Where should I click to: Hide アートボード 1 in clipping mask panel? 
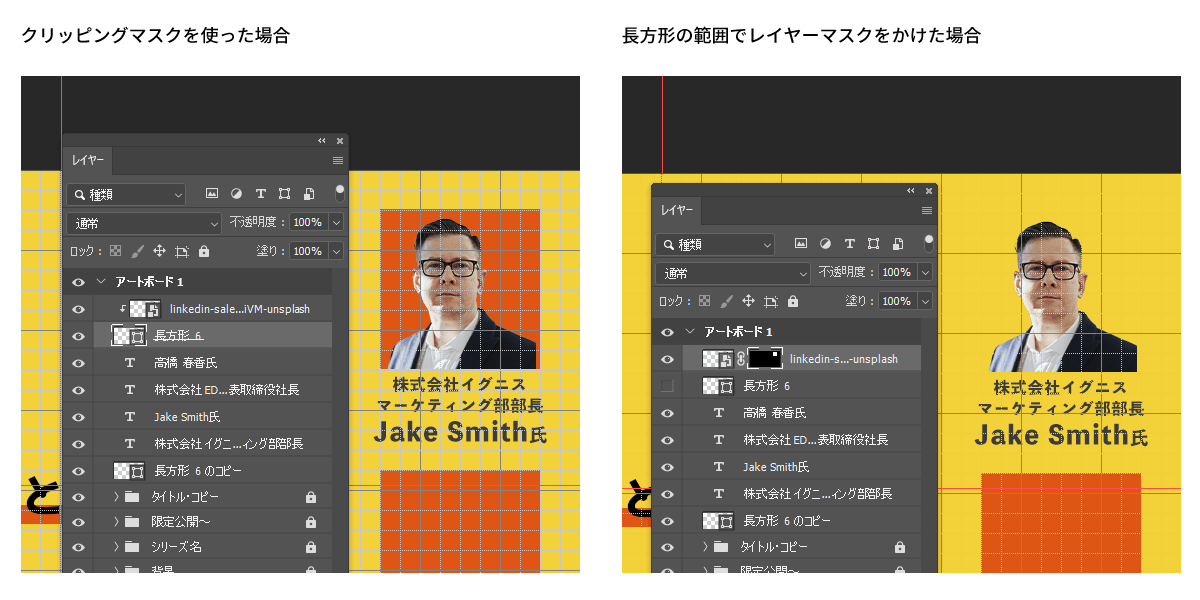(x=79, y=282)
